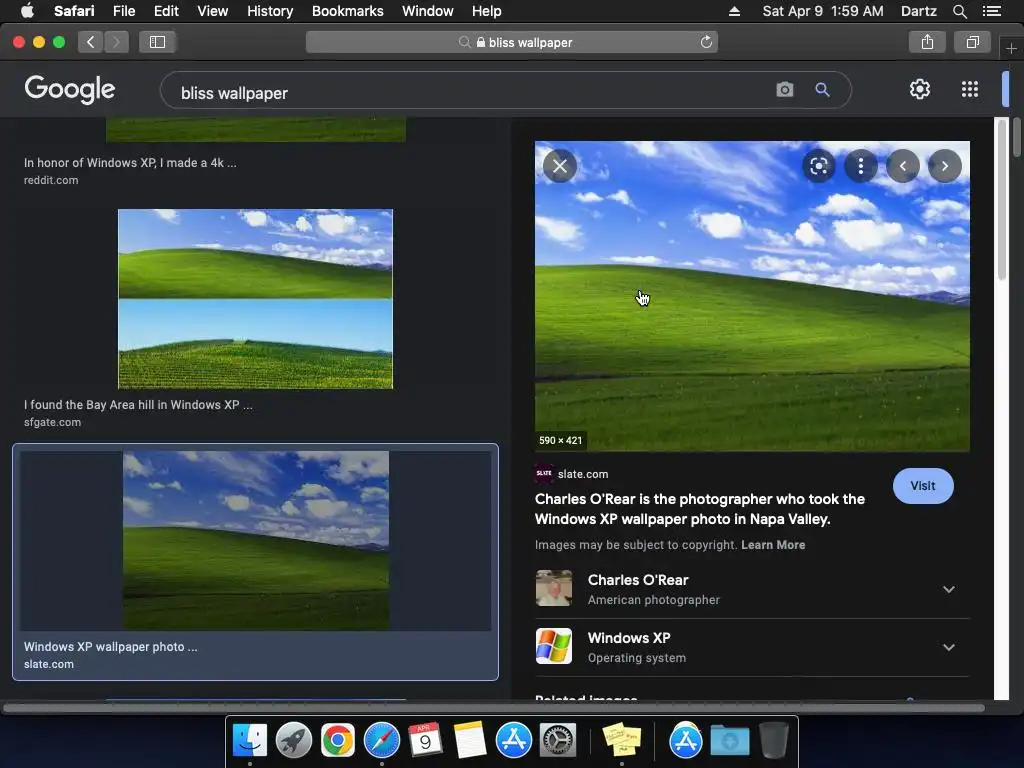Open the menu bar date and time
The image size is (1024, 768).
coord(823,11)
